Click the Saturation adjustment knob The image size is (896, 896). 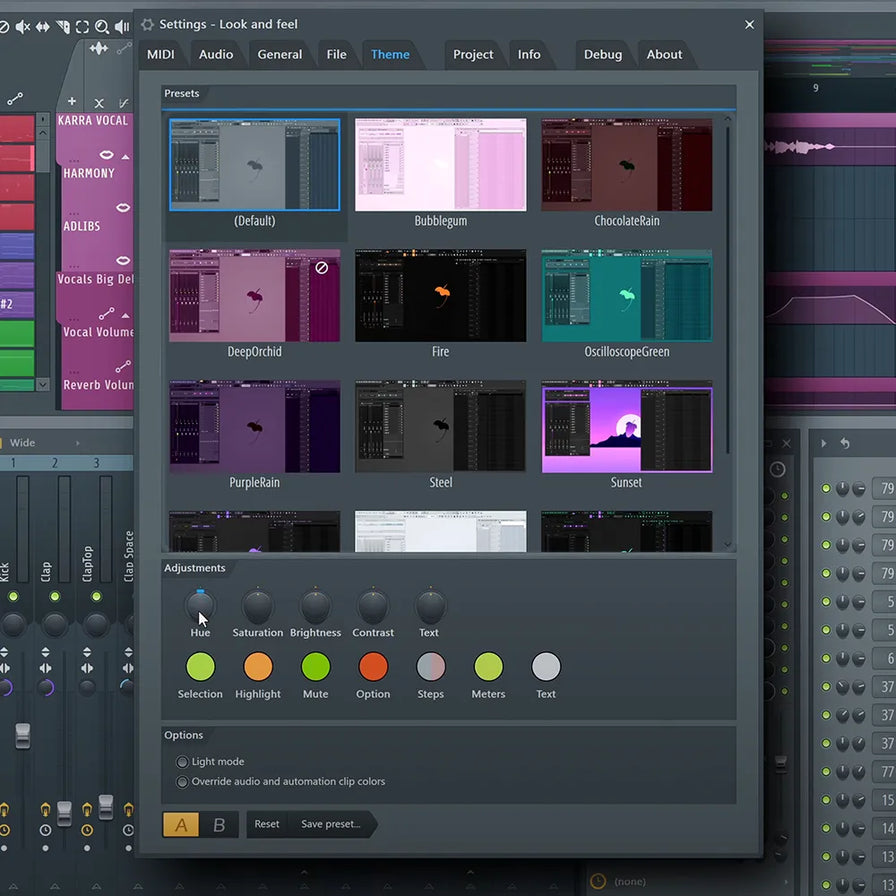258,607
